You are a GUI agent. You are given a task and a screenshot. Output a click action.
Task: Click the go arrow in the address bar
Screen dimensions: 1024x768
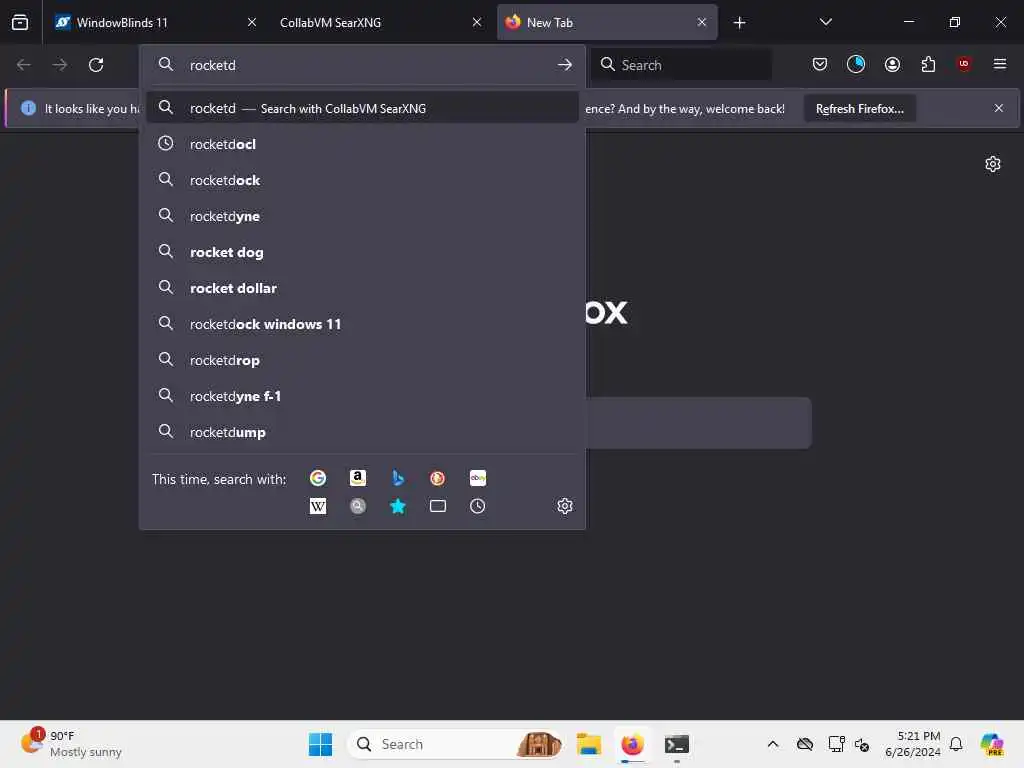[565, 65]
